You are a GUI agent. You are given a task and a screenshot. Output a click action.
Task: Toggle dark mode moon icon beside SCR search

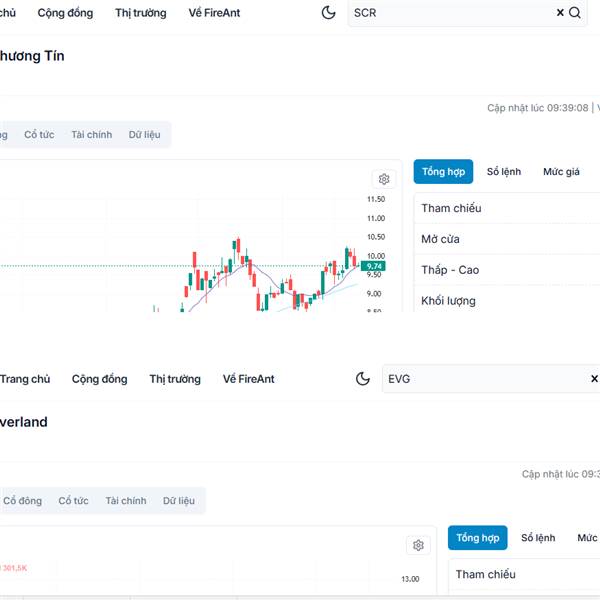329,13
